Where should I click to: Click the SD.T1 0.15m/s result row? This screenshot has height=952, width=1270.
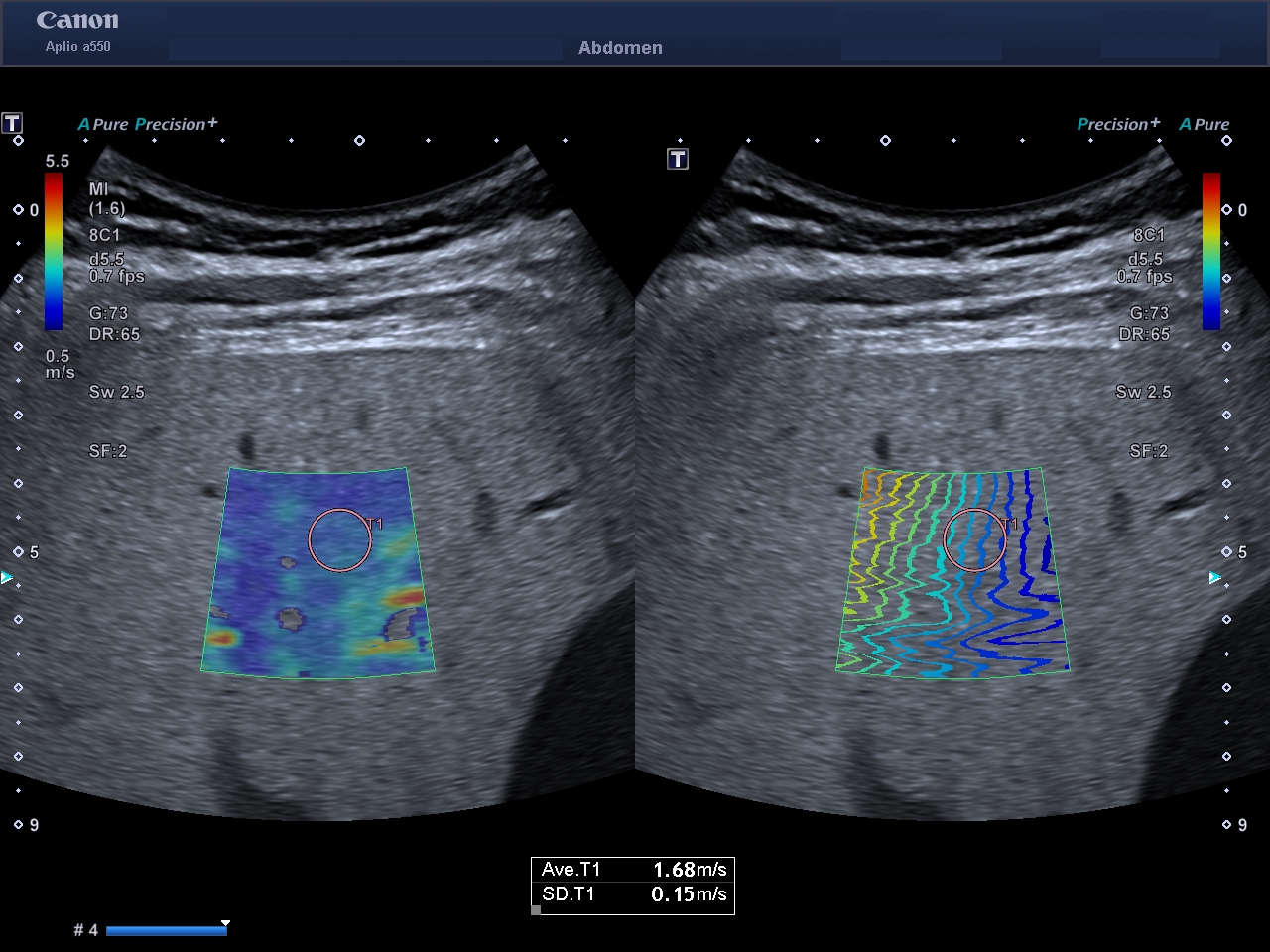pyautogui.click(x=633, y=894)
